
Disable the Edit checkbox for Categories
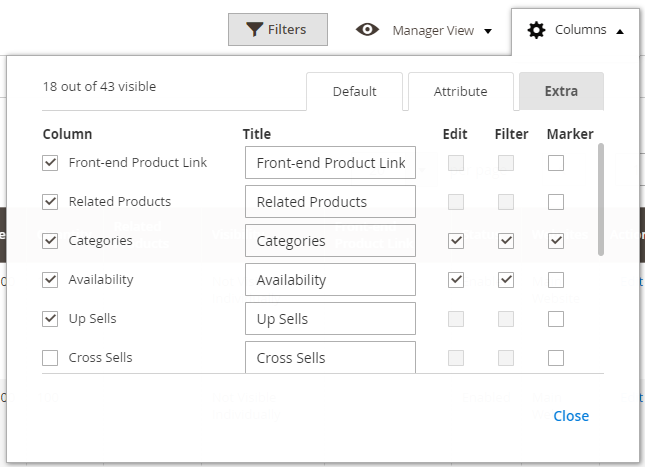click(x=456, y=241)
